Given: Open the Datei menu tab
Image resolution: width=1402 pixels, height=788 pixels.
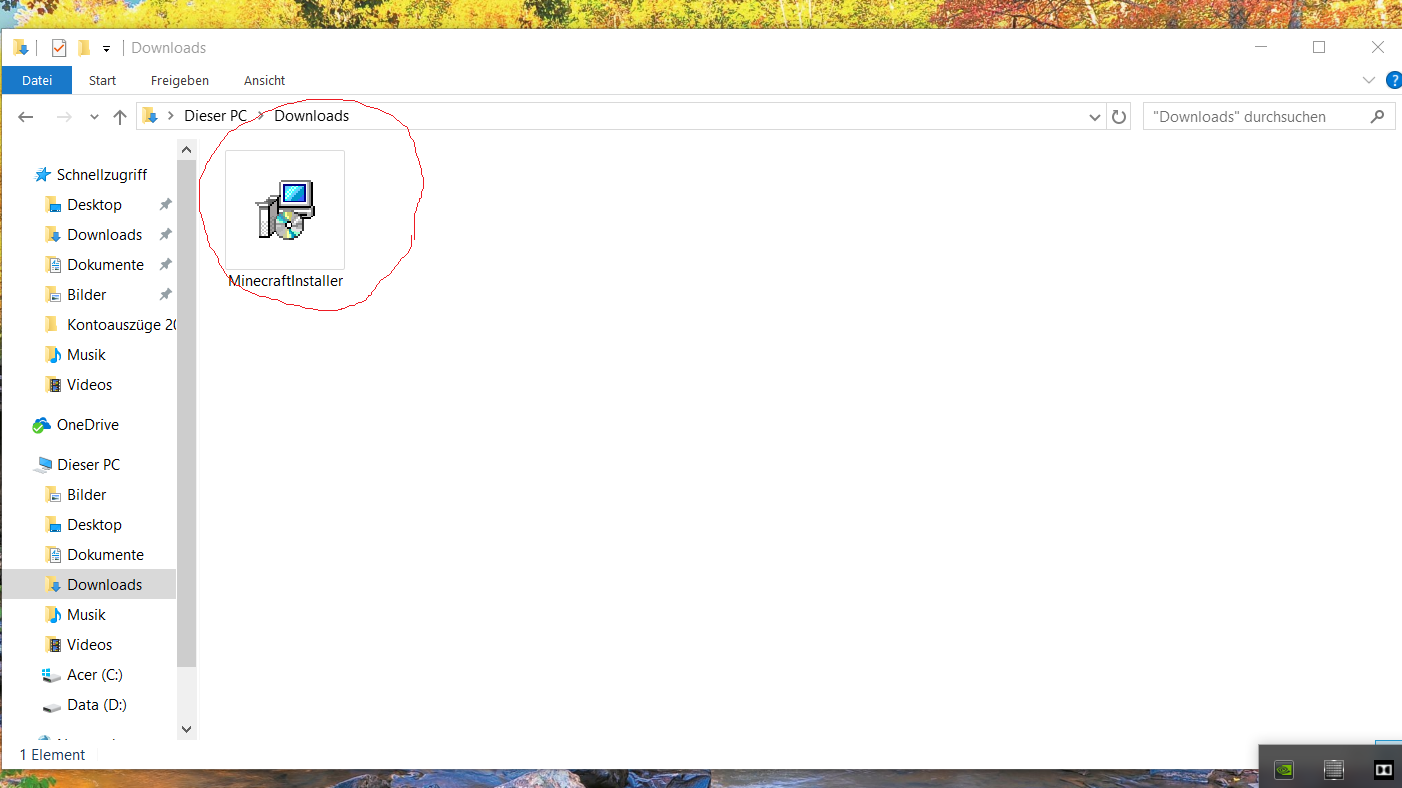Looking at the screenshot, I should click(37, 80).
